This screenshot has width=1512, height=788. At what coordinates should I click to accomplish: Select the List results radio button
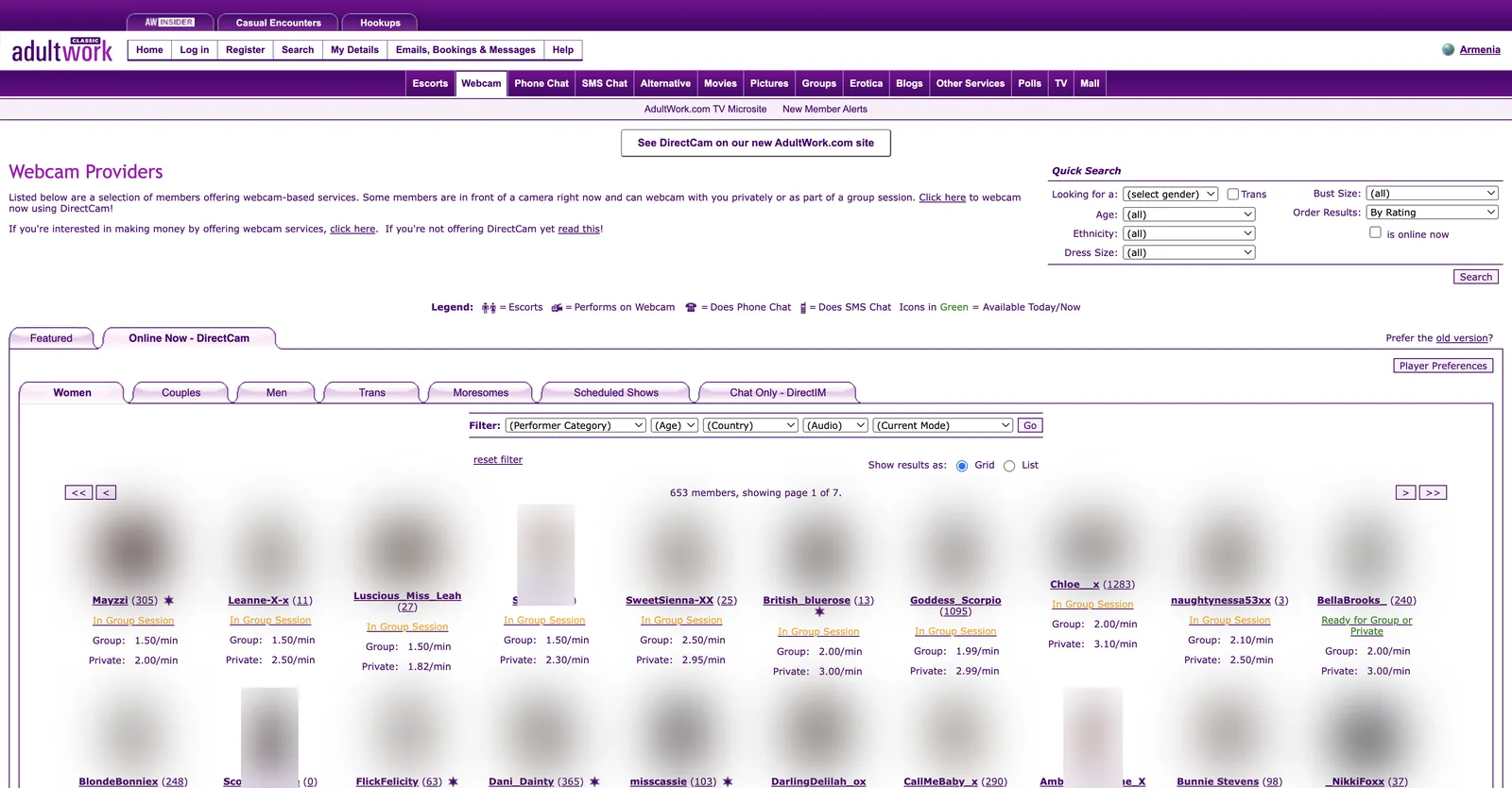pyautogui.click(x=1009, y=466)
